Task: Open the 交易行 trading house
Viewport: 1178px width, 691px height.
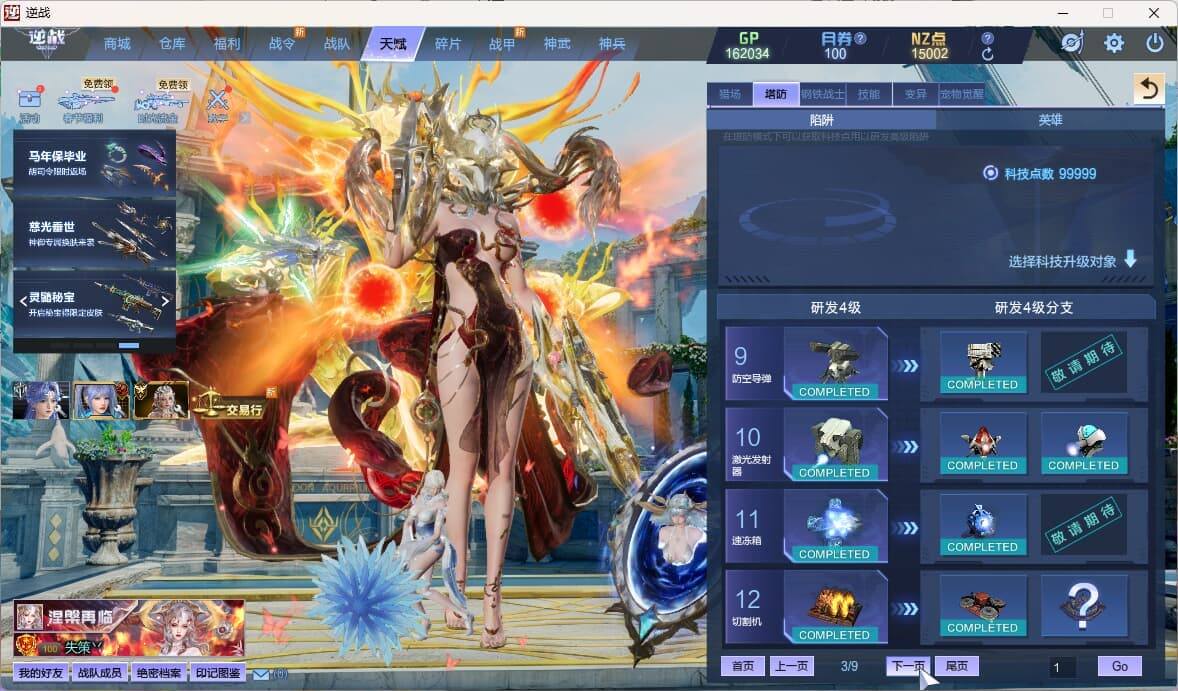Action: (229, 407)
